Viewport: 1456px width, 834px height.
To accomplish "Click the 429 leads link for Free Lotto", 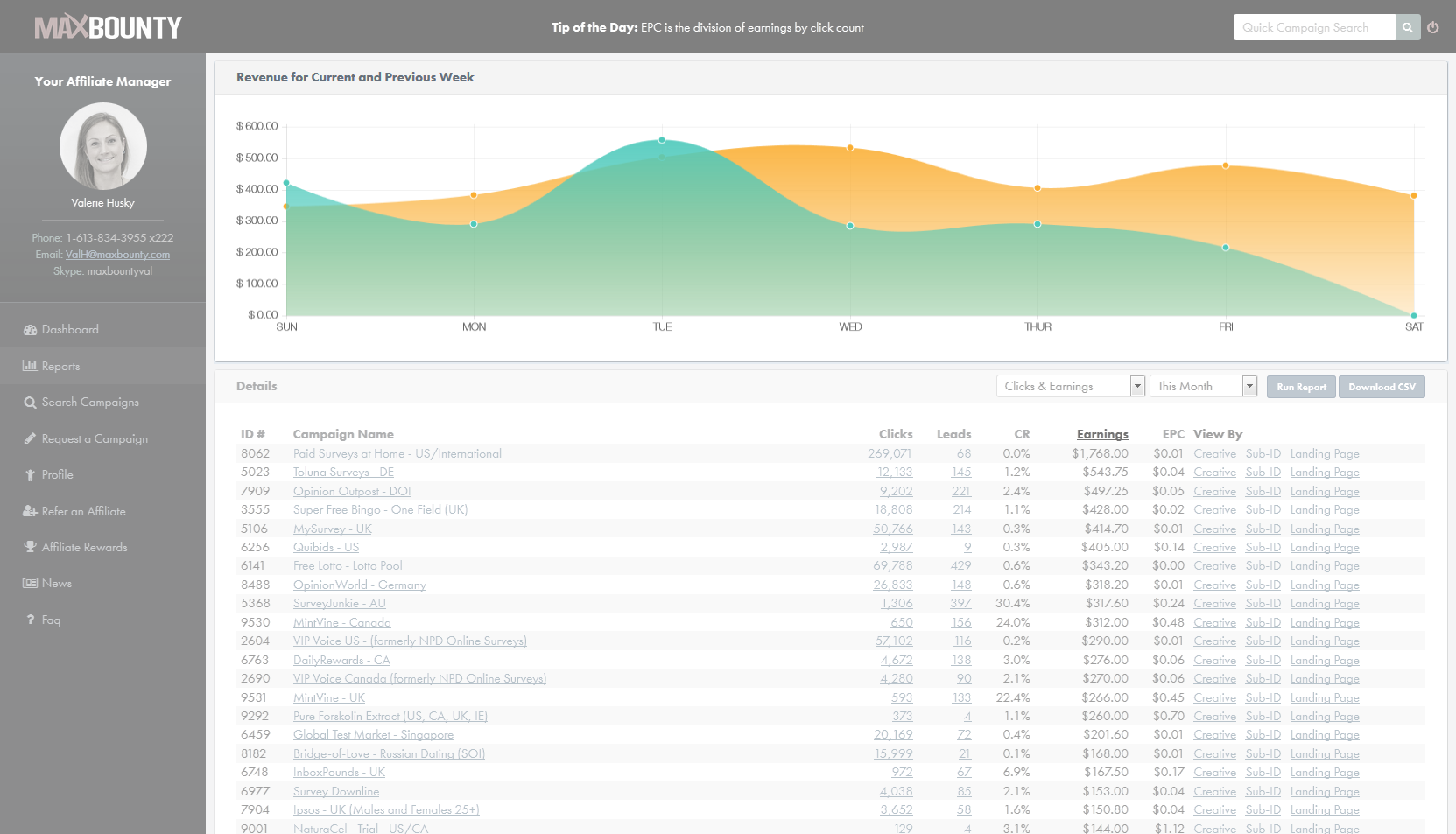I will click(x=960, y=565).
